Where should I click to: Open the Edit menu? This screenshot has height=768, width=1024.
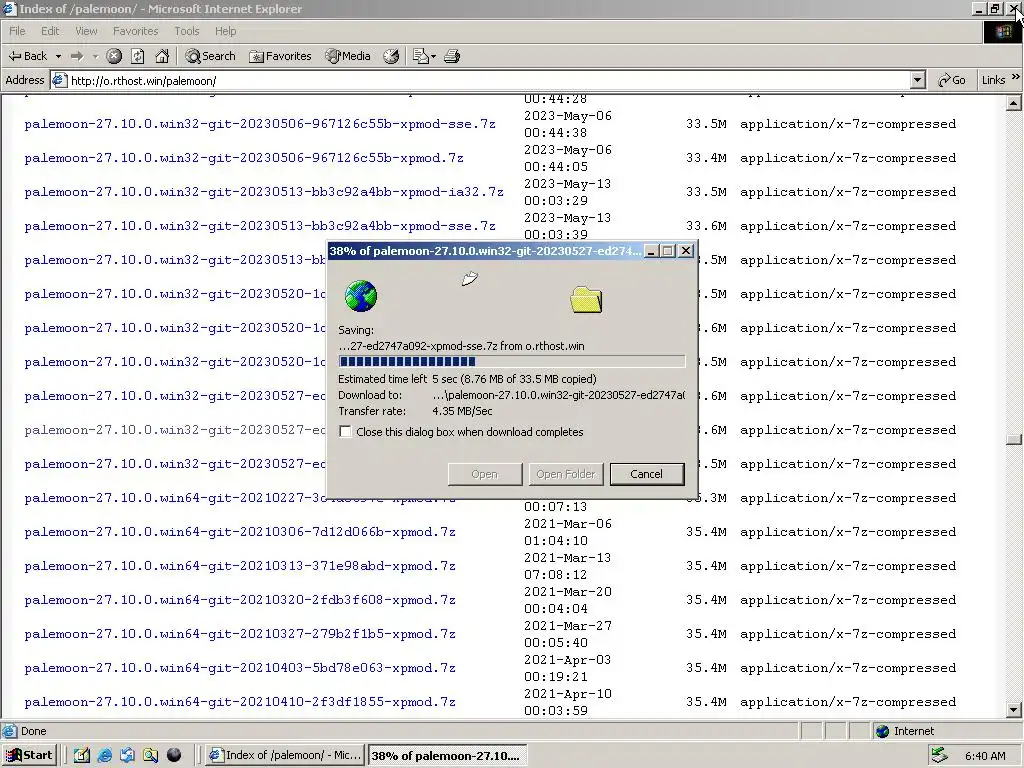50,31
